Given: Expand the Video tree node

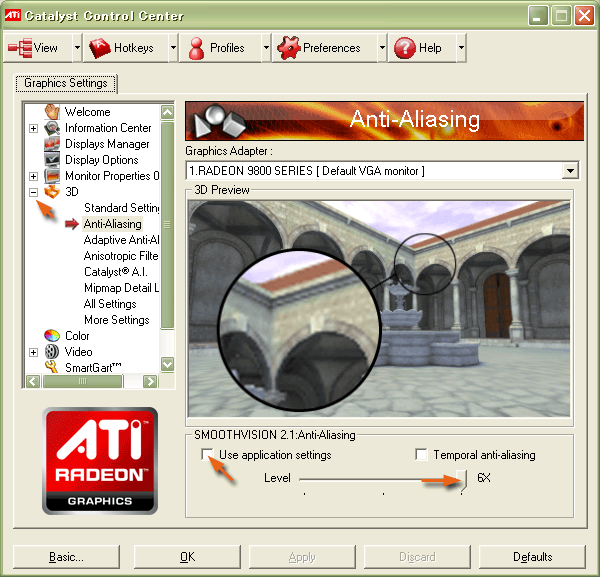Looking at the screenshot, I should click(x=34, y=352).
